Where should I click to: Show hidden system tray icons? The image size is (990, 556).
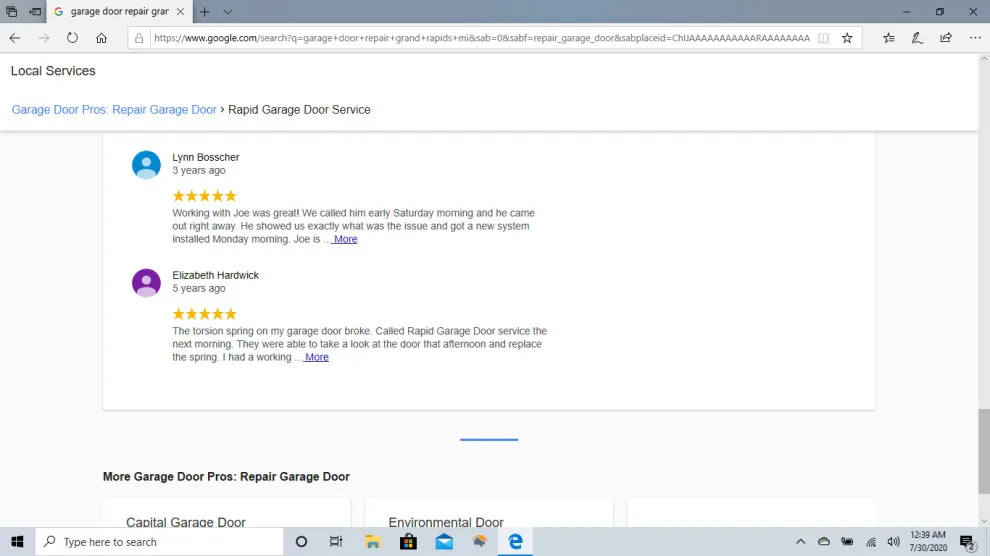click(801, 541)
